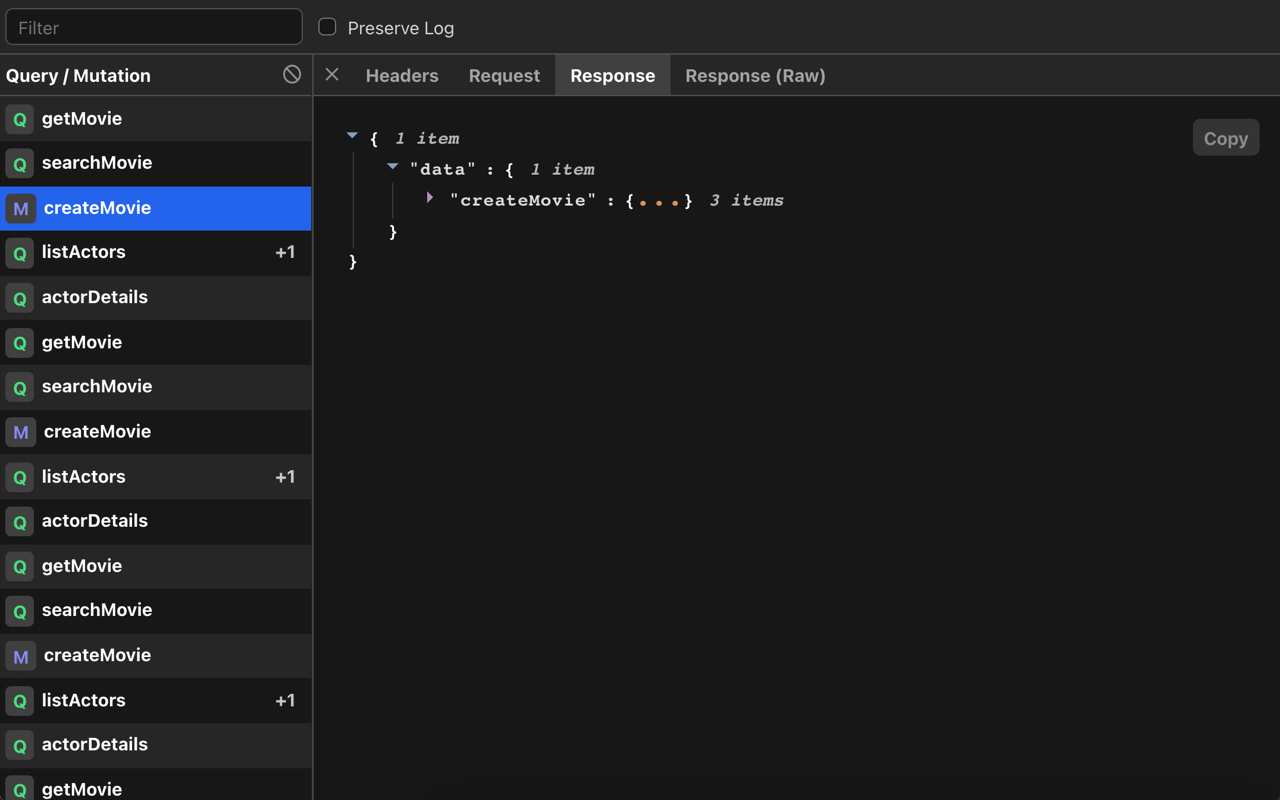Click the circle-slash clear icon beside Query / Mutation
This screenshot has height=800, width=1280.
point(291,74)
